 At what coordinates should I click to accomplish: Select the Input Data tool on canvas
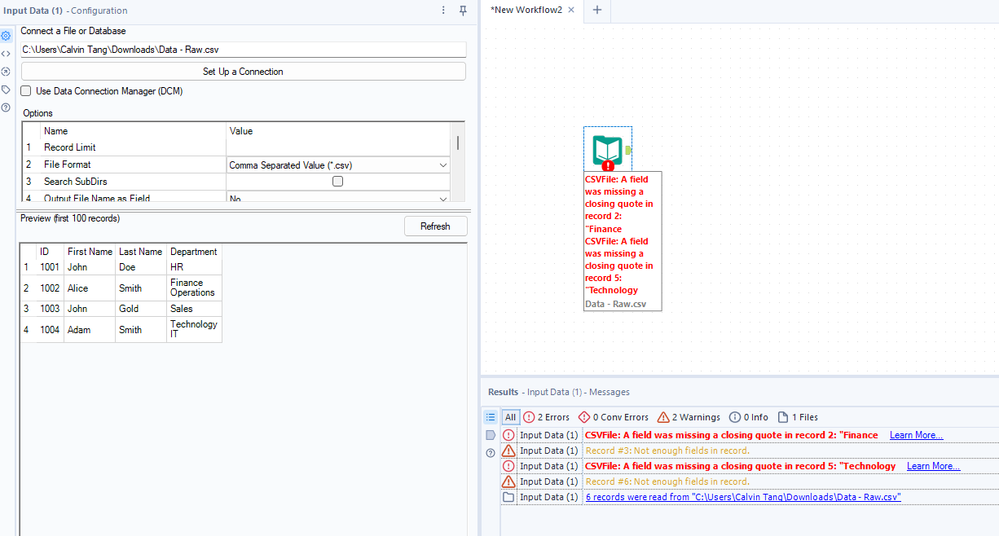(607, 150)
